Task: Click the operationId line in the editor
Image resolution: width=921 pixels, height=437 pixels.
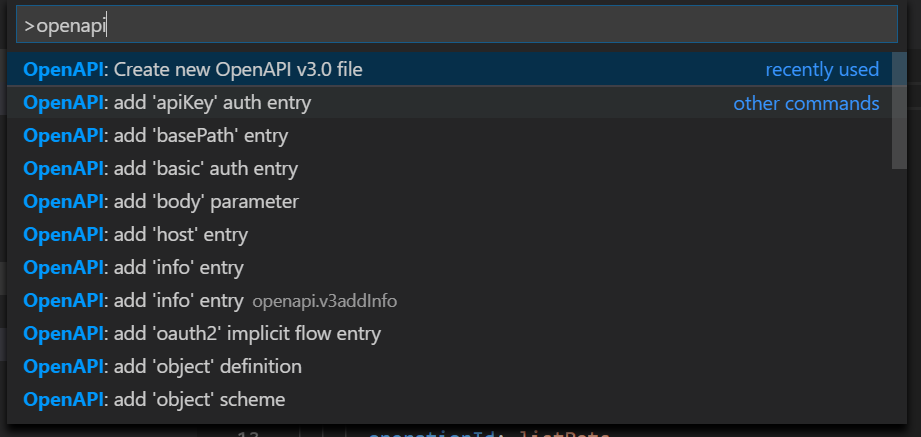Action: pyautogui.click(x=489, y=434)
